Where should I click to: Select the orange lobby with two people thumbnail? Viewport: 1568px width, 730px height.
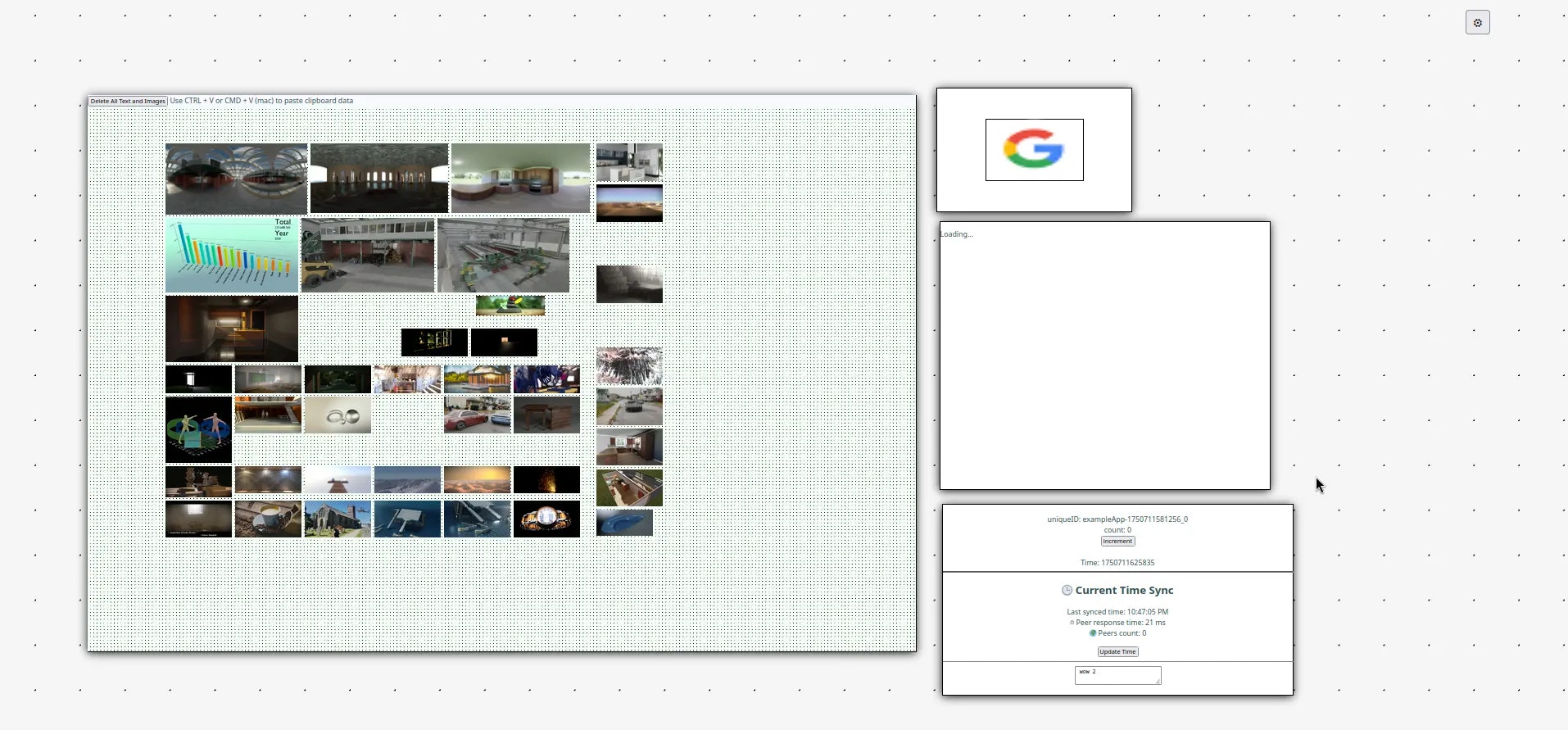tap(268, 415)
